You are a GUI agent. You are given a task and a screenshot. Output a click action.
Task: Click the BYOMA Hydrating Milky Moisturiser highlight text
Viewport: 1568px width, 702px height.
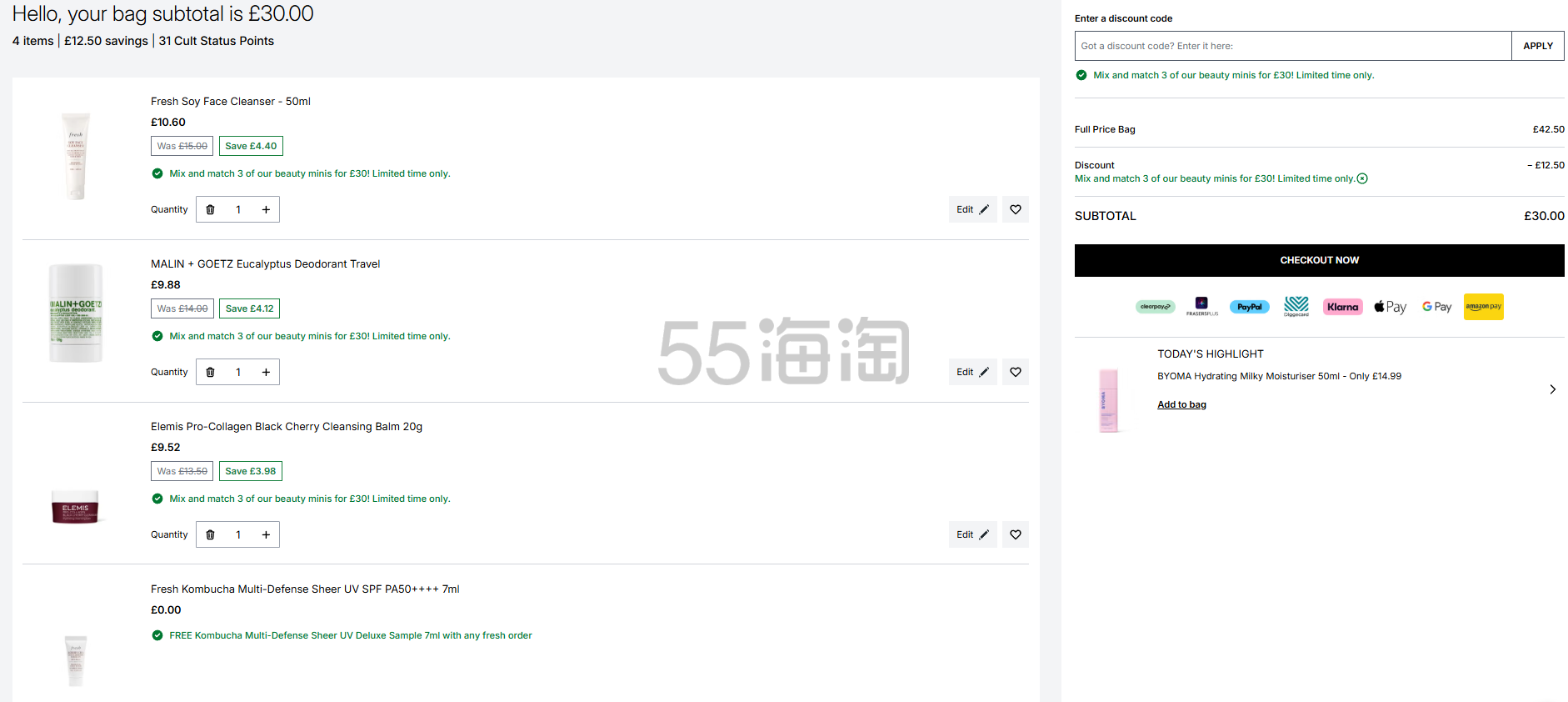1279,376
